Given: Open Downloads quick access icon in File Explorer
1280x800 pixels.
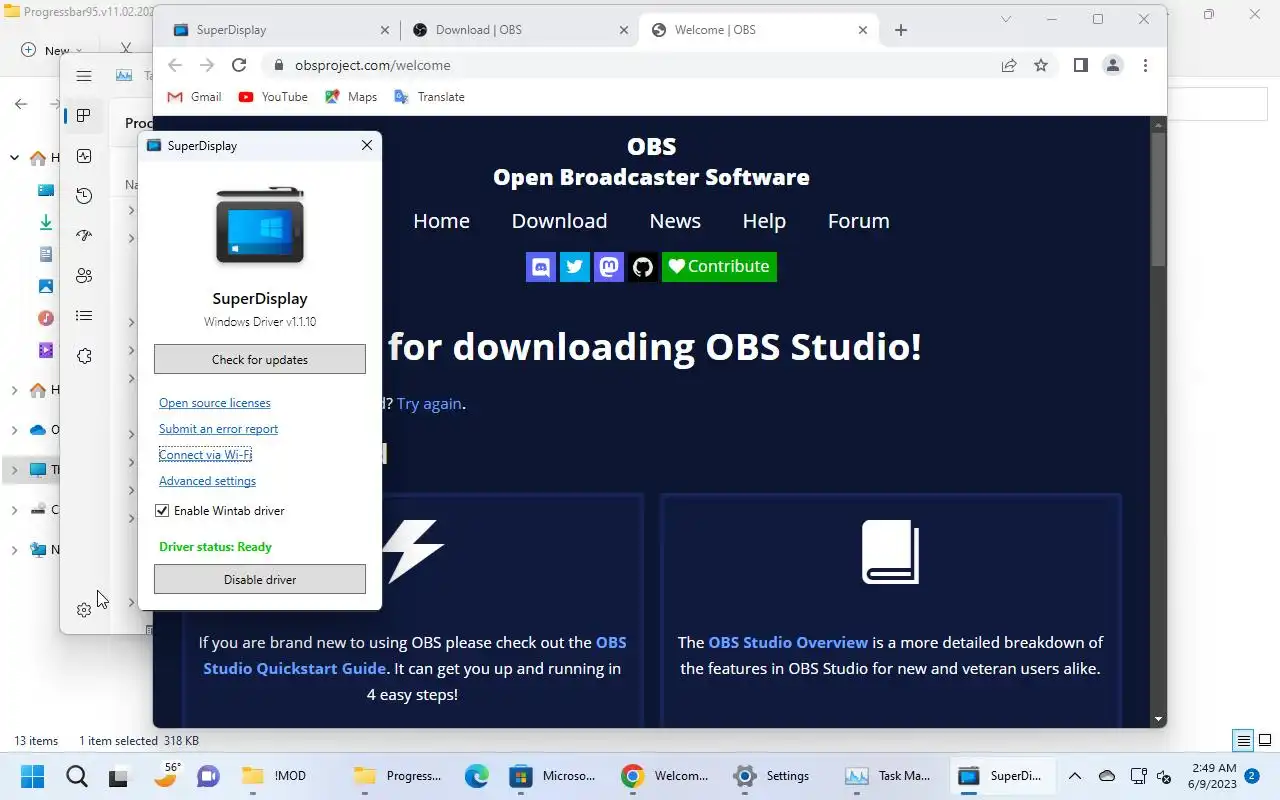Looking at the screenshot, I should [46, 222].
